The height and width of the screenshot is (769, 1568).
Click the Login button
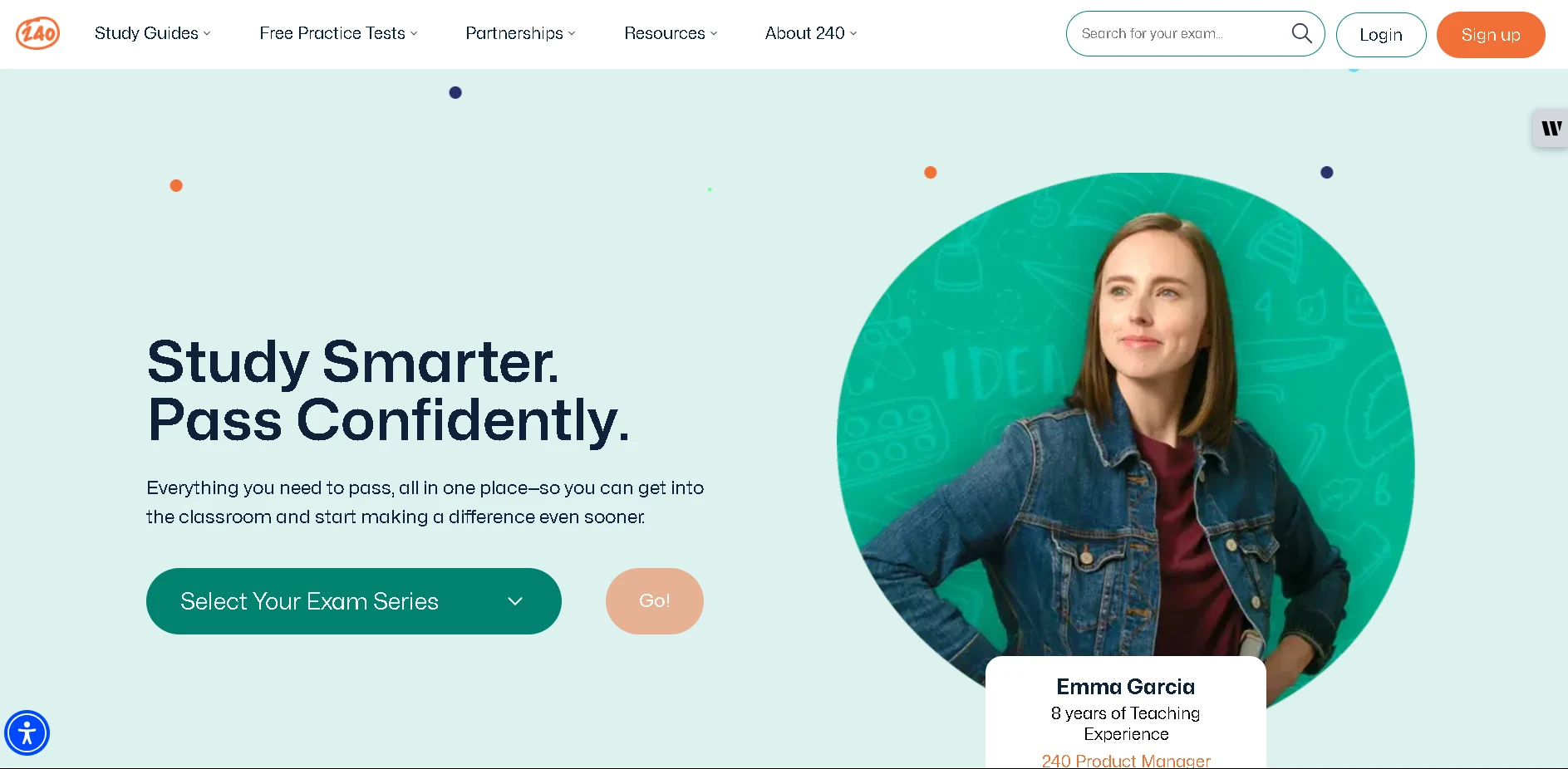click(x=1381, y=35)
